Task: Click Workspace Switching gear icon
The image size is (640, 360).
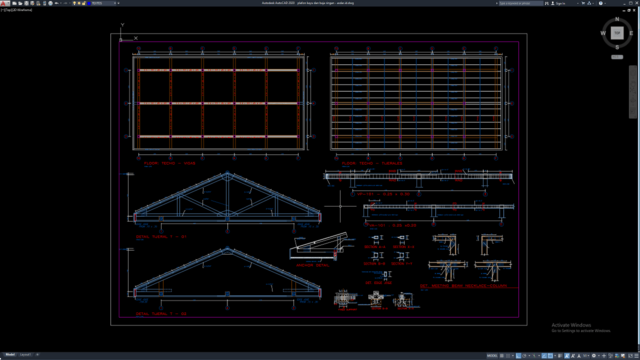Action: (x=594, y=356)
